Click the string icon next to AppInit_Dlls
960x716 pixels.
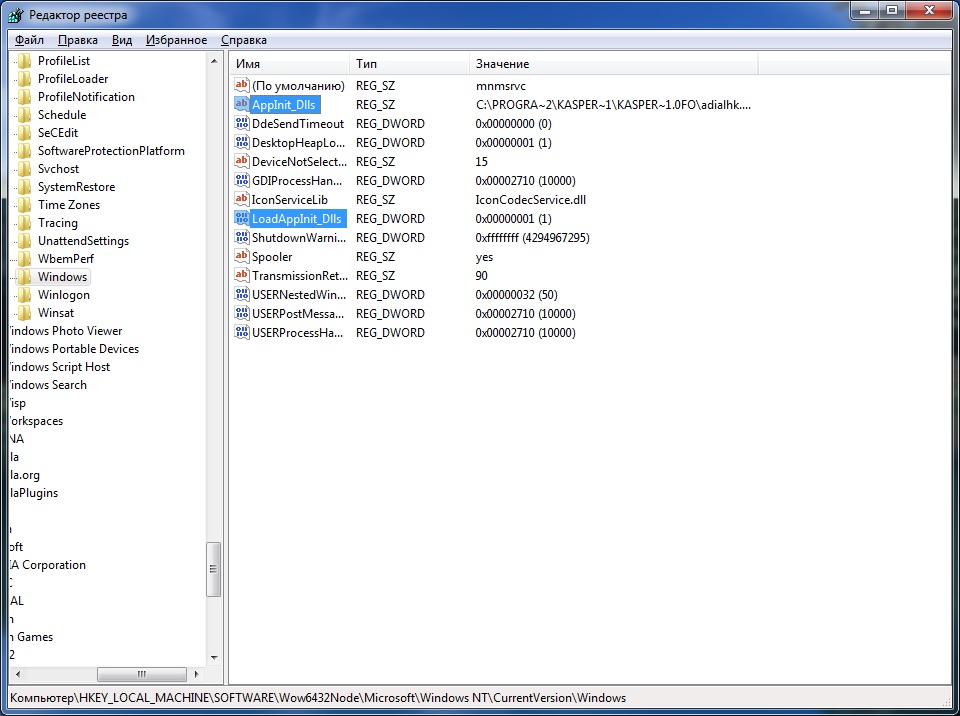pos(242,104)
